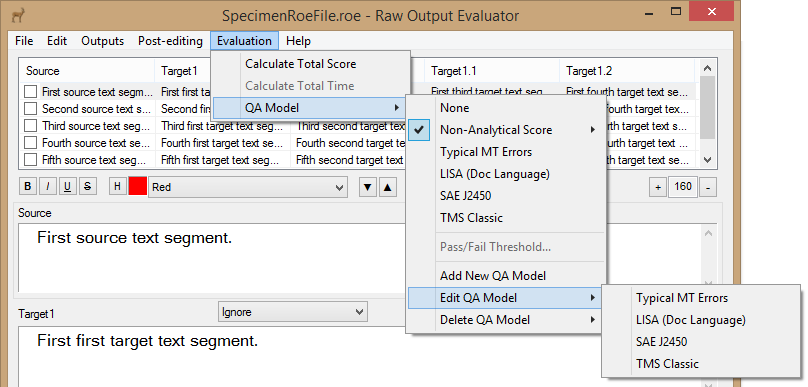Check the First source text segment checkbox
808x387 pixels.
tap(30, 92)
